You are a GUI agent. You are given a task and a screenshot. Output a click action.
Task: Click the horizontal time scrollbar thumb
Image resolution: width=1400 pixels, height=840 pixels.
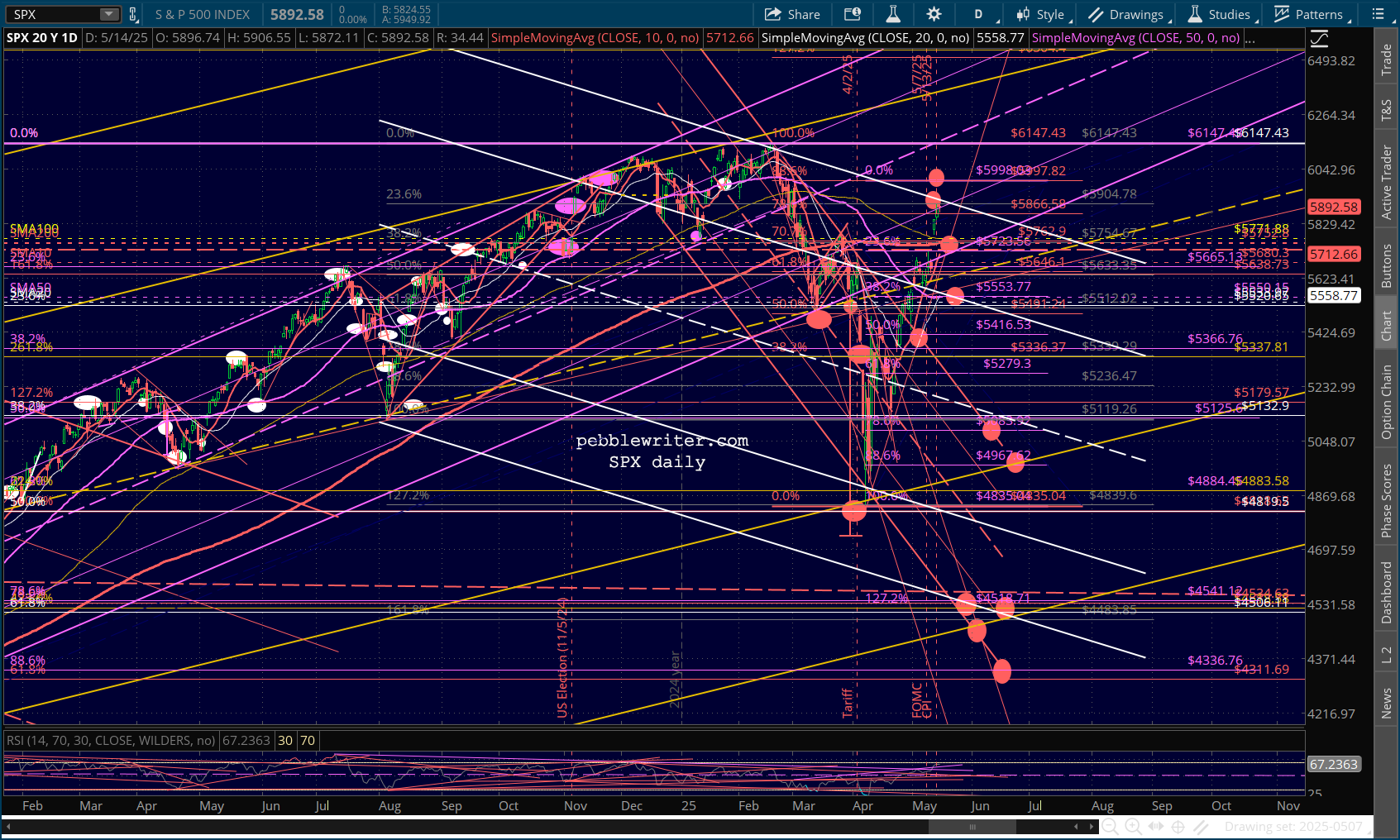(972, 826)
